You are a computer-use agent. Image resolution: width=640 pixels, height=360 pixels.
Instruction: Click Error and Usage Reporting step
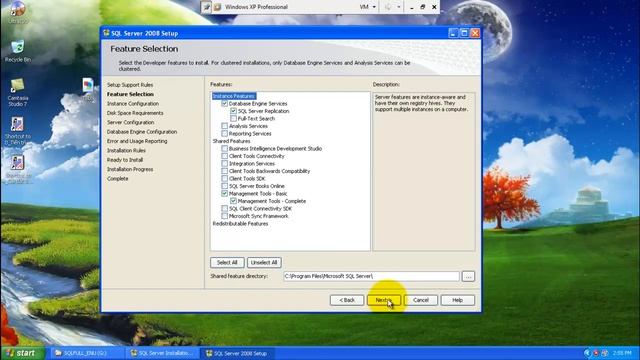pos(137,141)
